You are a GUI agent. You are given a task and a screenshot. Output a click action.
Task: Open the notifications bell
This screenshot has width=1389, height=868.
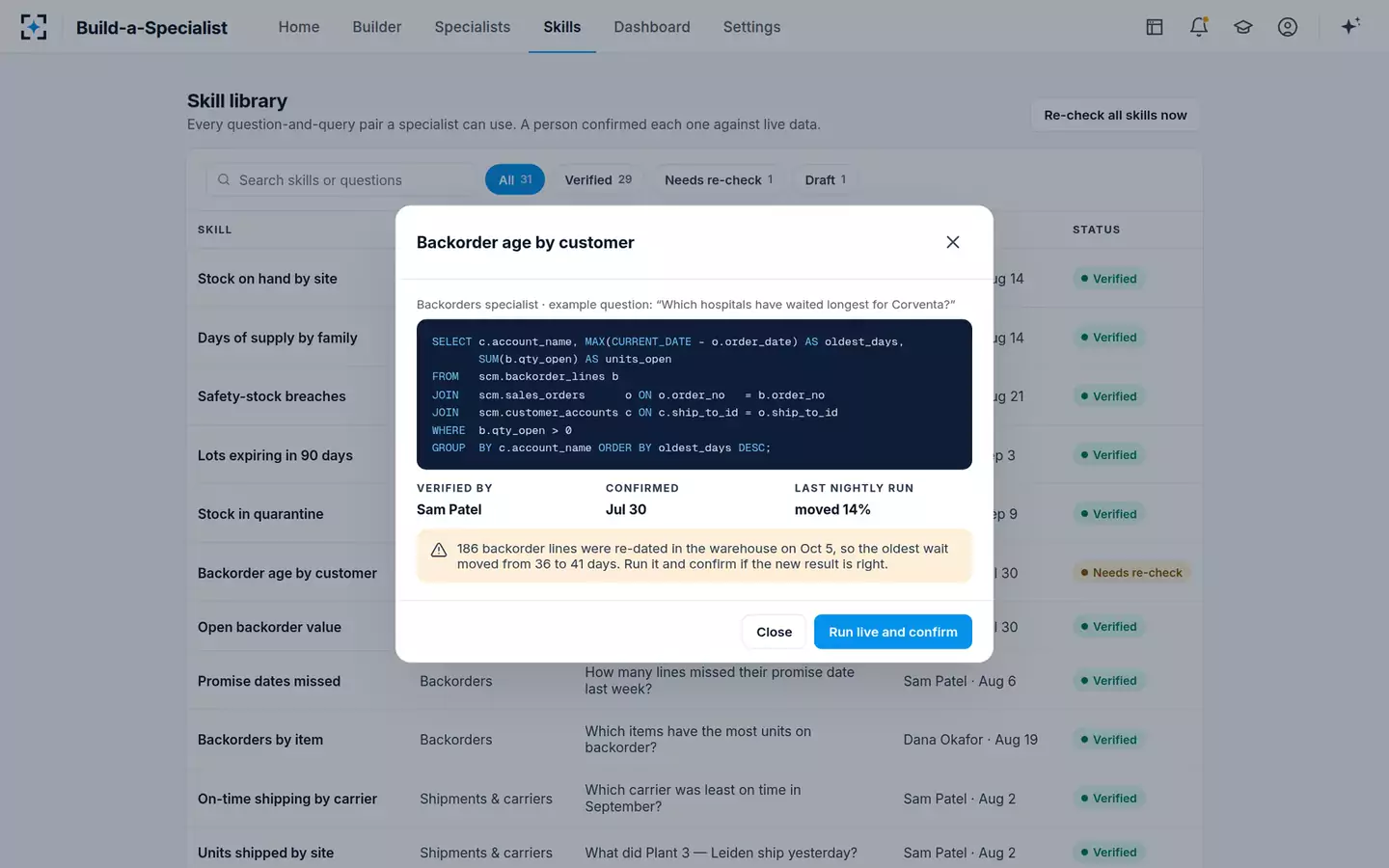[x=1199, y=27]
